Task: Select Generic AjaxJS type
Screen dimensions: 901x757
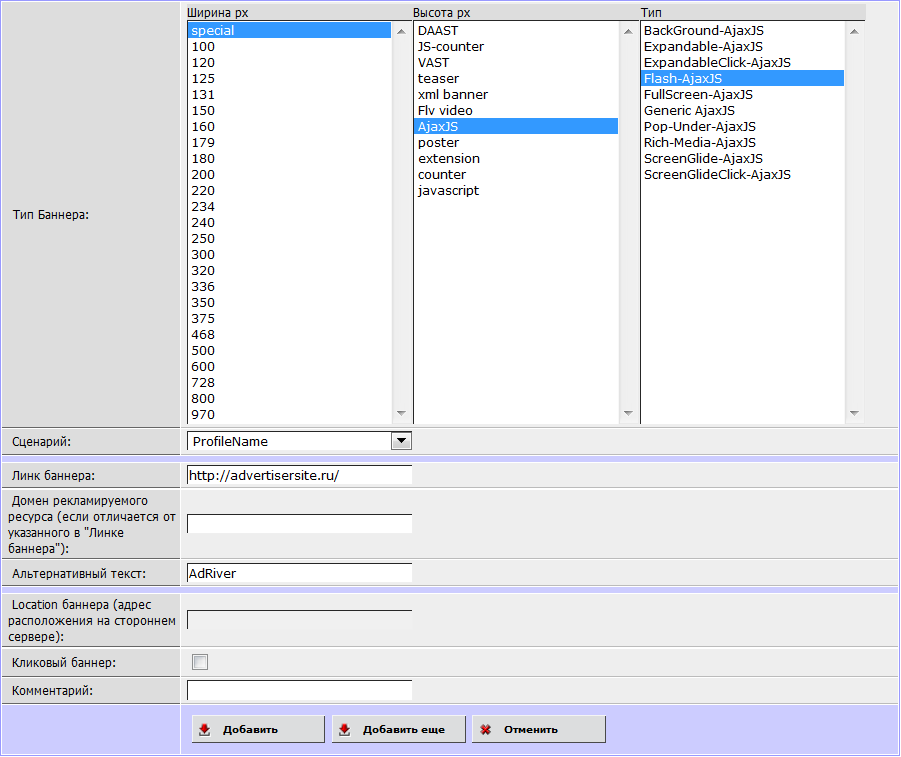Action: pyautogui.click(x=742, y=110)
